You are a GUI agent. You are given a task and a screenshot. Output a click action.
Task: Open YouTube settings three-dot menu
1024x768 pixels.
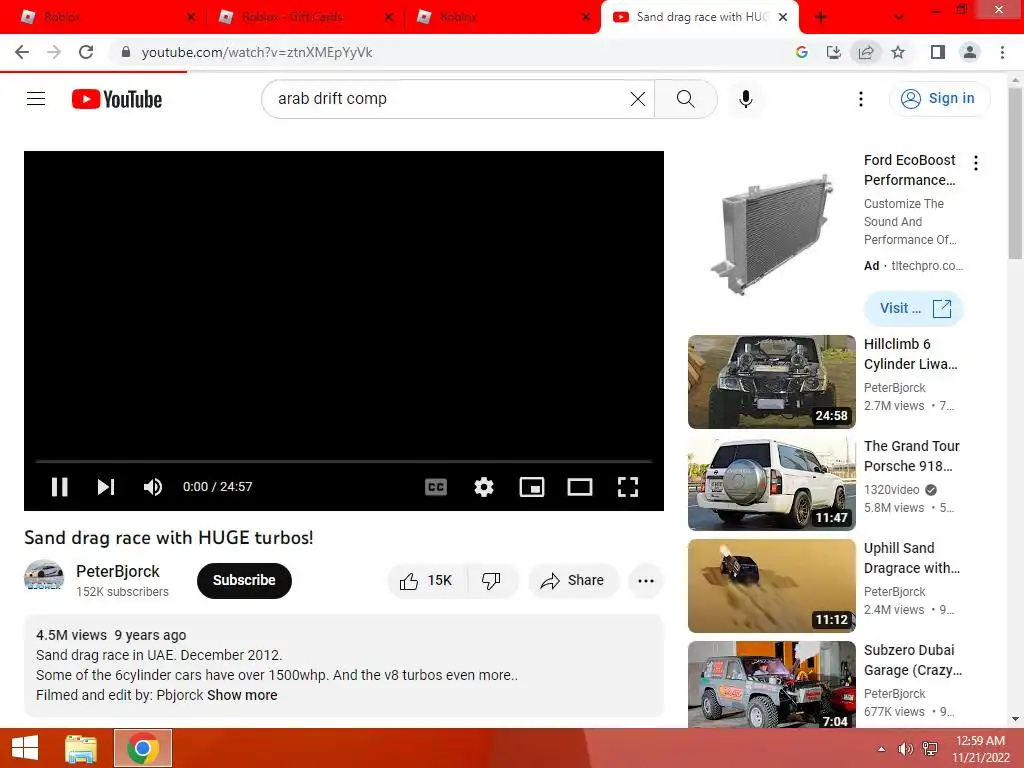tap(861, 99)
